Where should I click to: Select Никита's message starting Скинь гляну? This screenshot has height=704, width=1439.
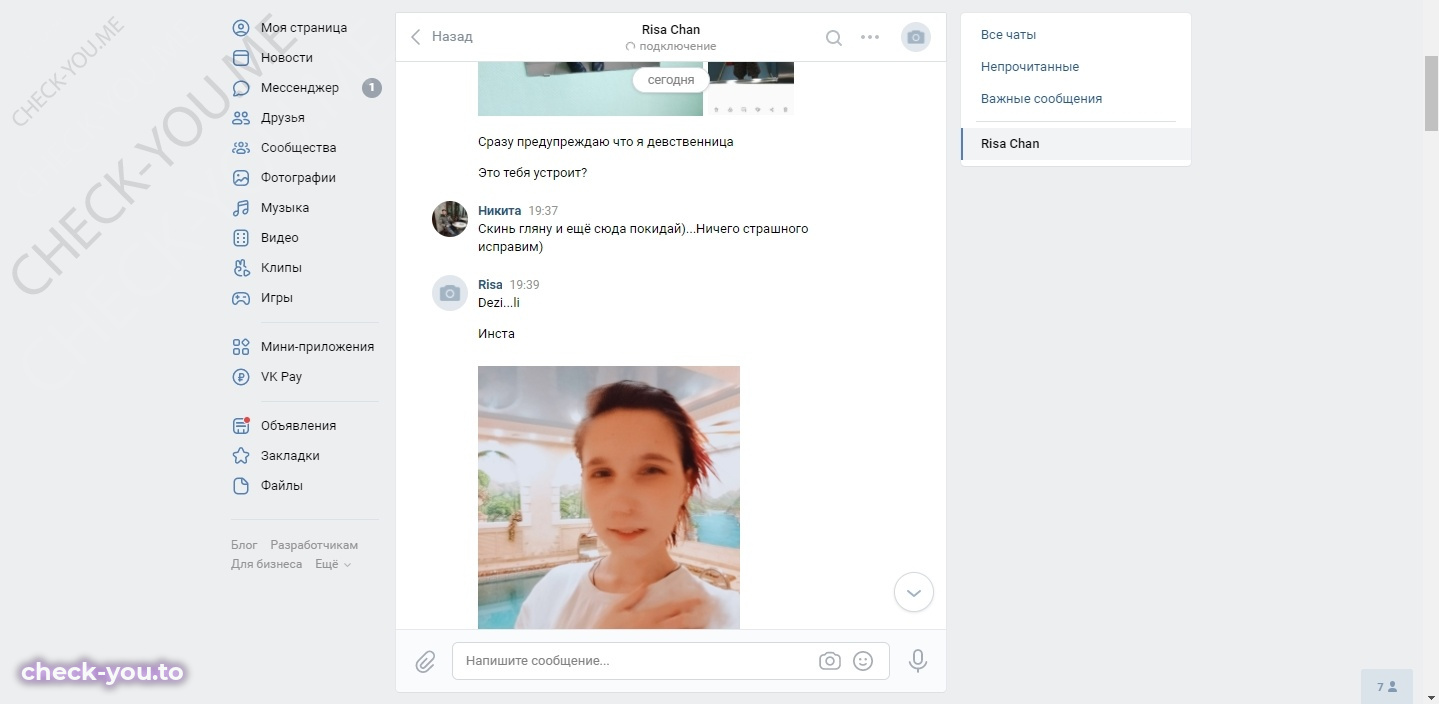click(x=643, y=238)
